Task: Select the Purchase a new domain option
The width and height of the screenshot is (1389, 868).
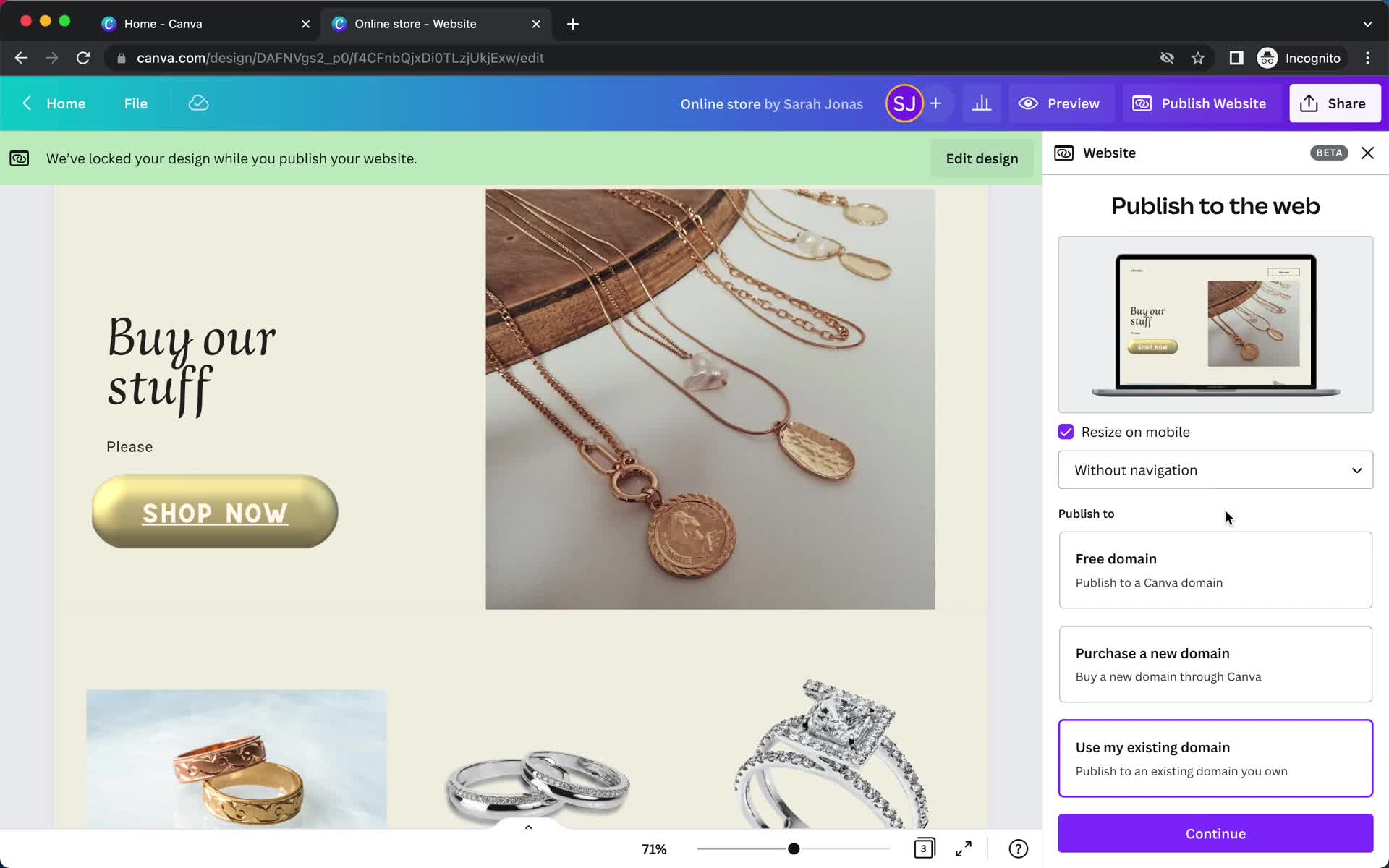Action: pyautogui.click(x=1215, y=663)
